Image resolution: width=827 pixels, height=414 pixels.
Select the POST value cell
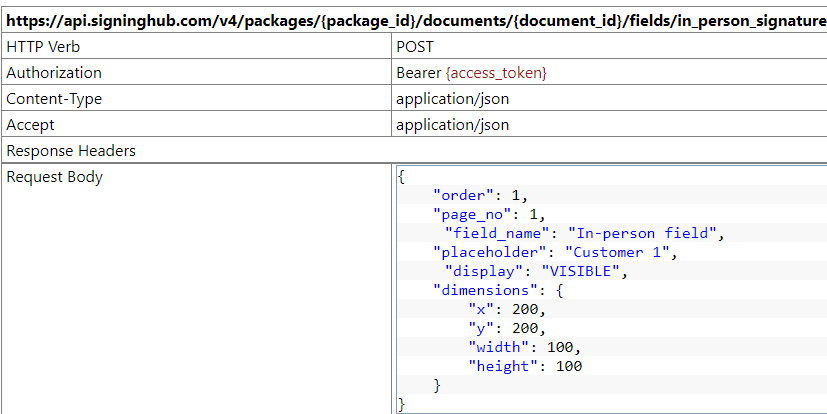(415, 46)
